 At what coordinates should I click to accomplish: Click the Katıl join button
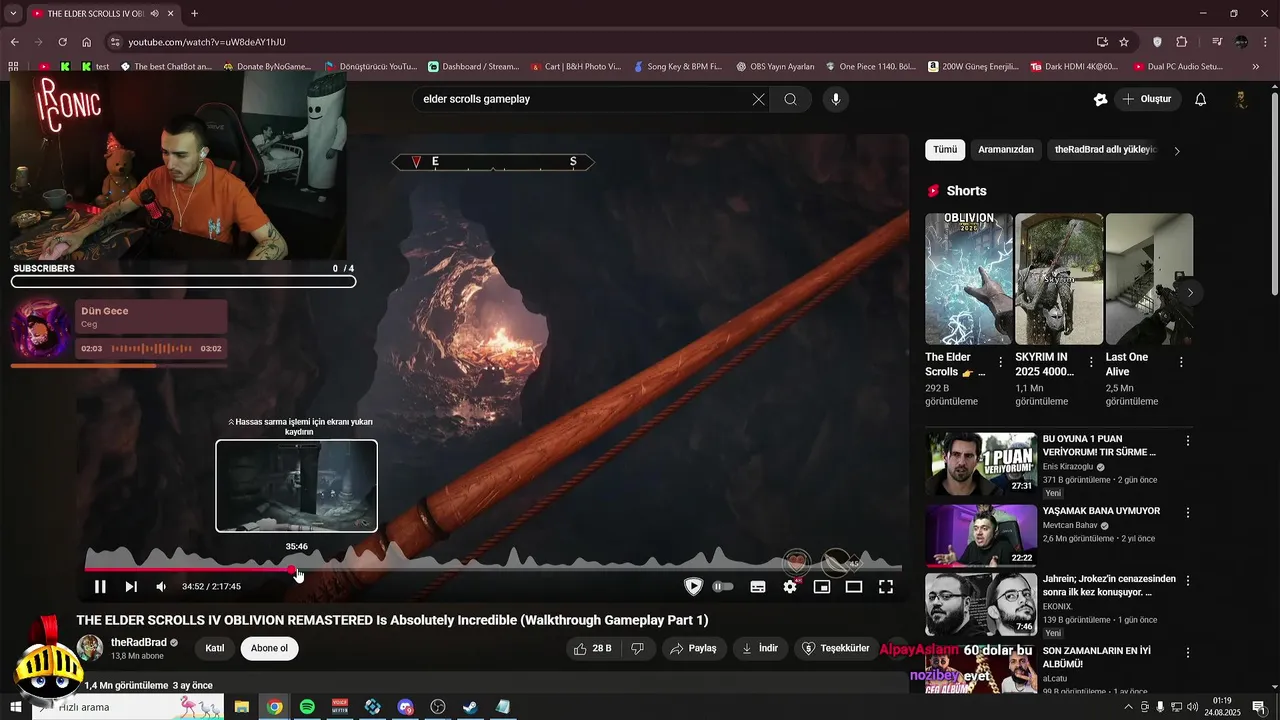tap(214, 648)
